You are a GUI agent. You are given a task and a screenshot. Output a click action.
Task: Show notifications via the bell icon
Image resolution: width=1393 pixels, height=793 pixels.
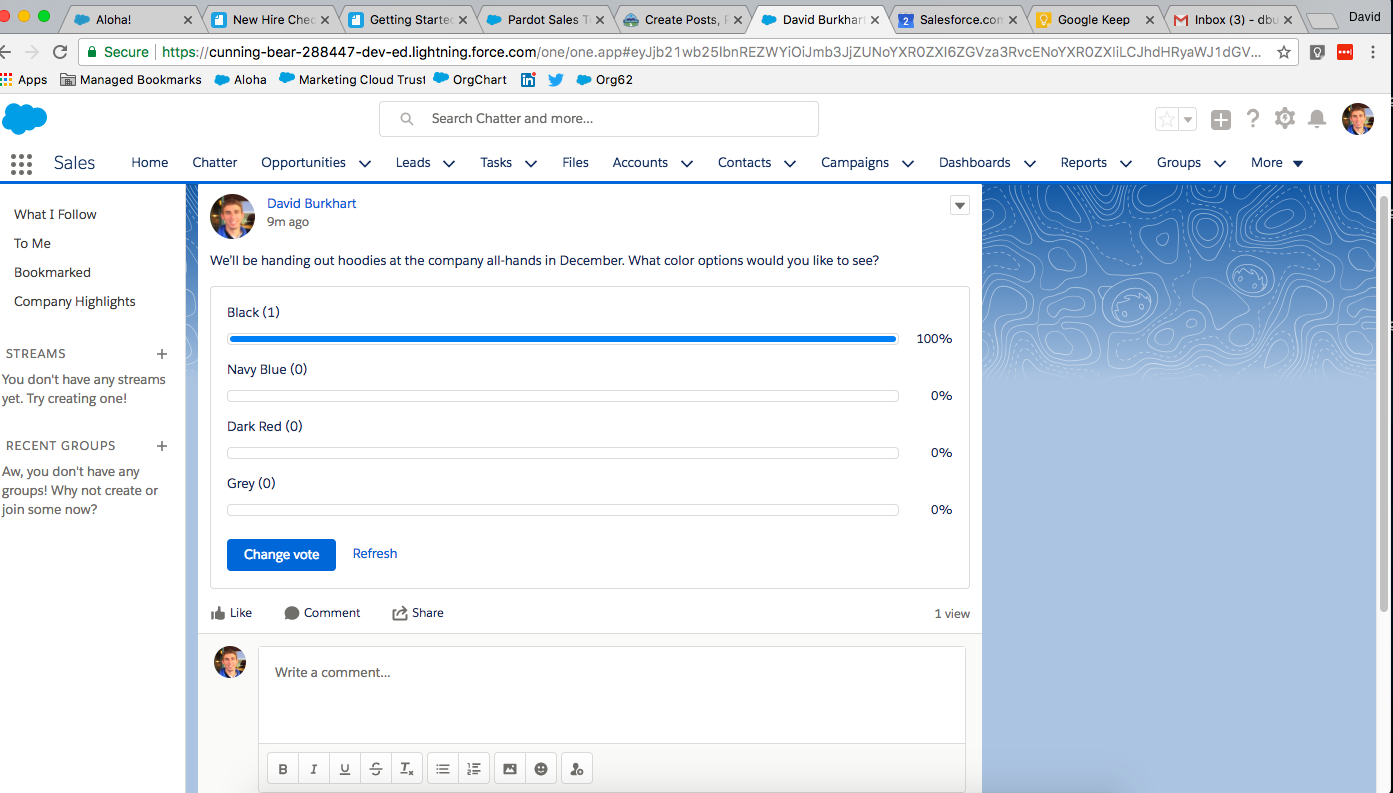coord(1318,119)
